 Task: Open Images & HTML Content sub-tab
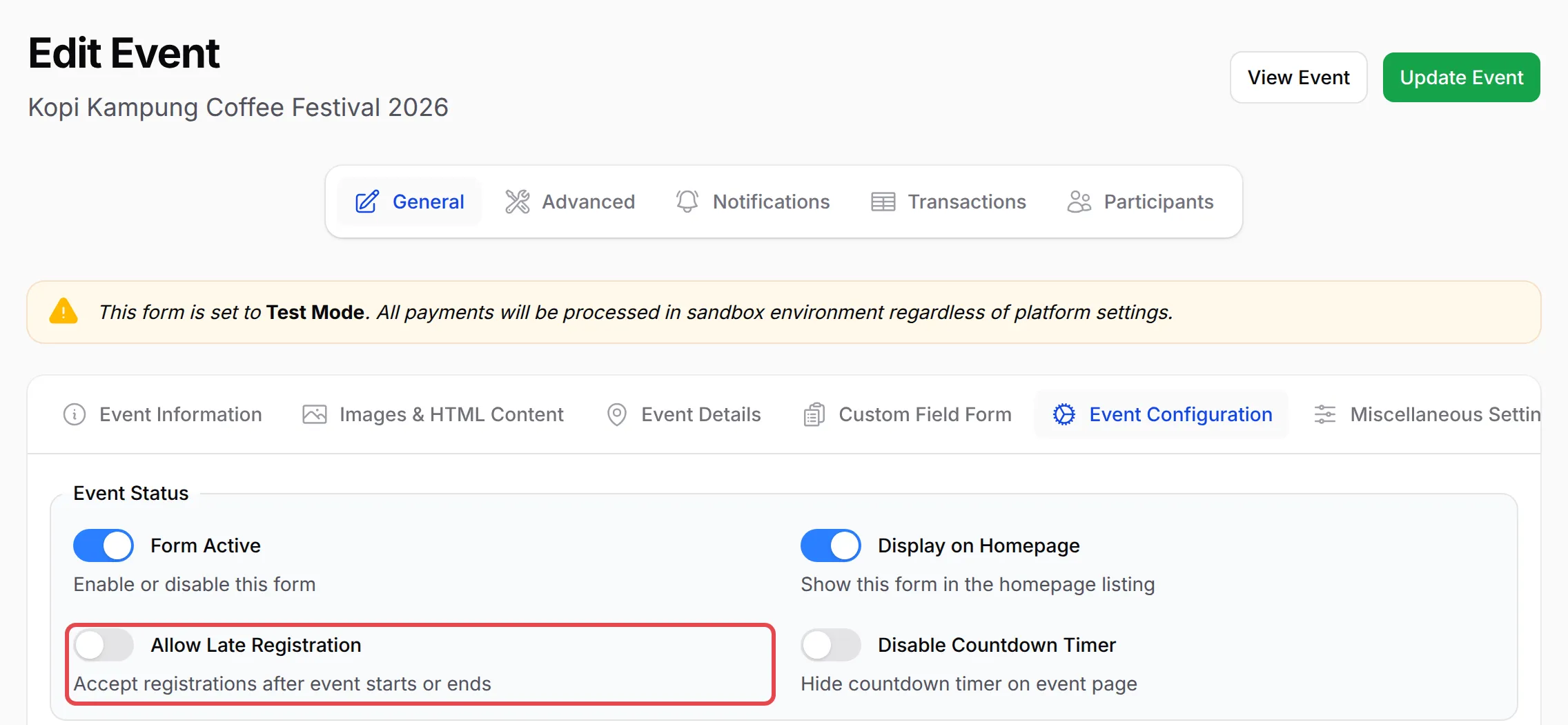(x=433, y=414)
